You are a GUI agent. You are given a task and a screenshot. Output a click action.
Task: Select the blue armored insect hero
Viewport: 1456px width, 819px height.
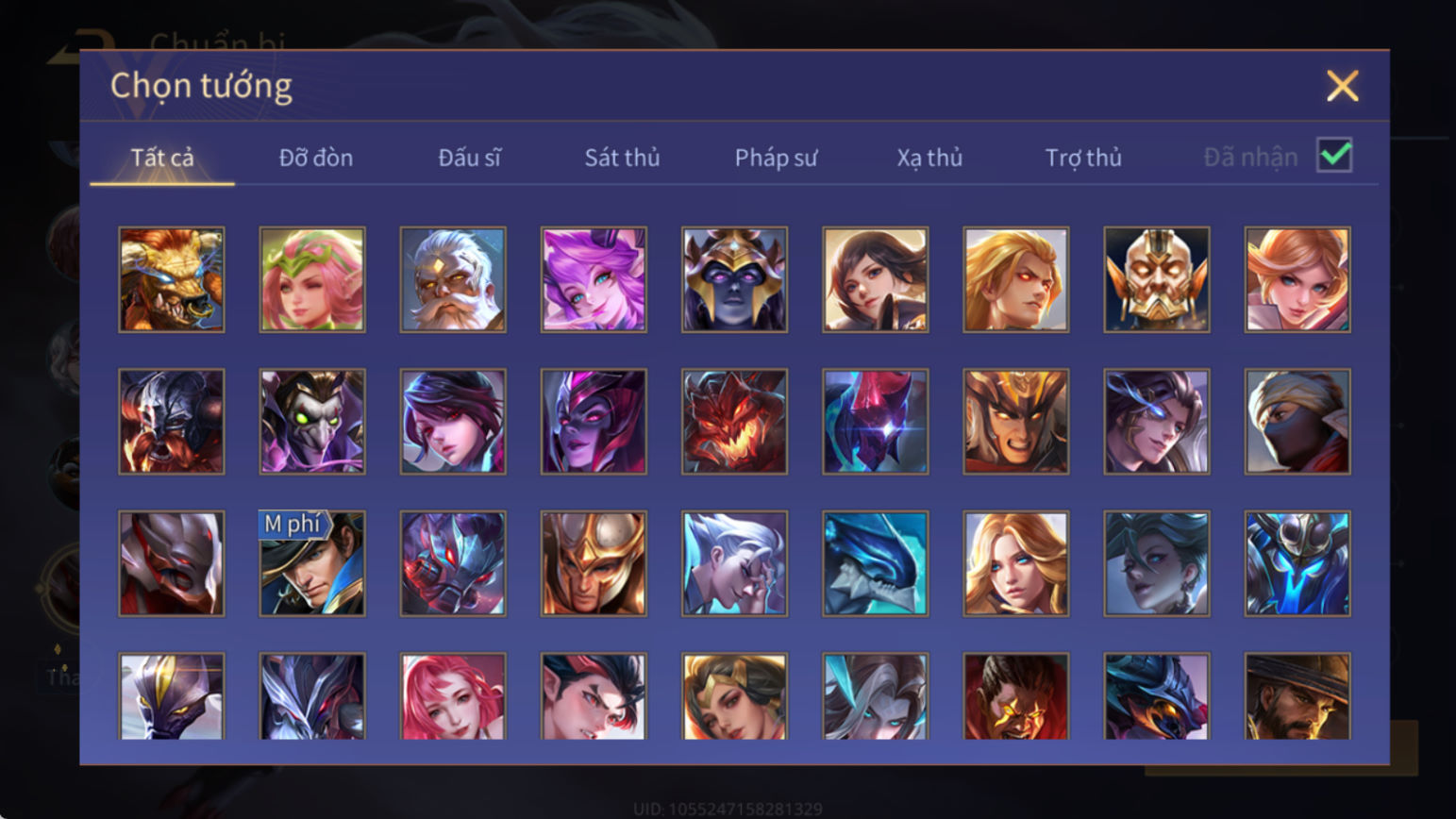1297,564
